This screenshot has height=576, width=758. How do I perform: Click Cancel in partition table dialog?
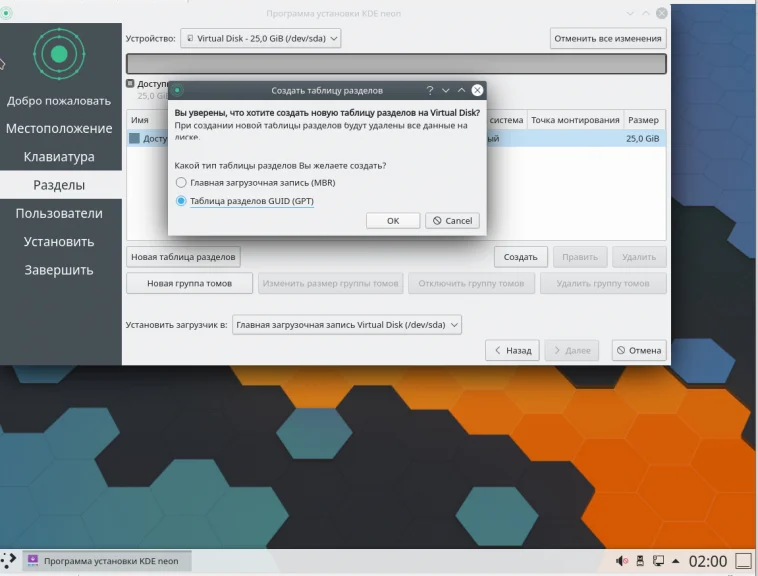click(x=452, y=221)
